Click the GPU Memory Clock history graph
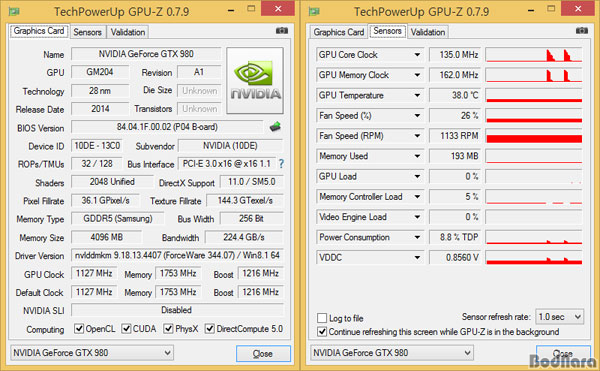The width and height of the screenshot is (600, 371). pyautogui.click(x=534, y=75)
